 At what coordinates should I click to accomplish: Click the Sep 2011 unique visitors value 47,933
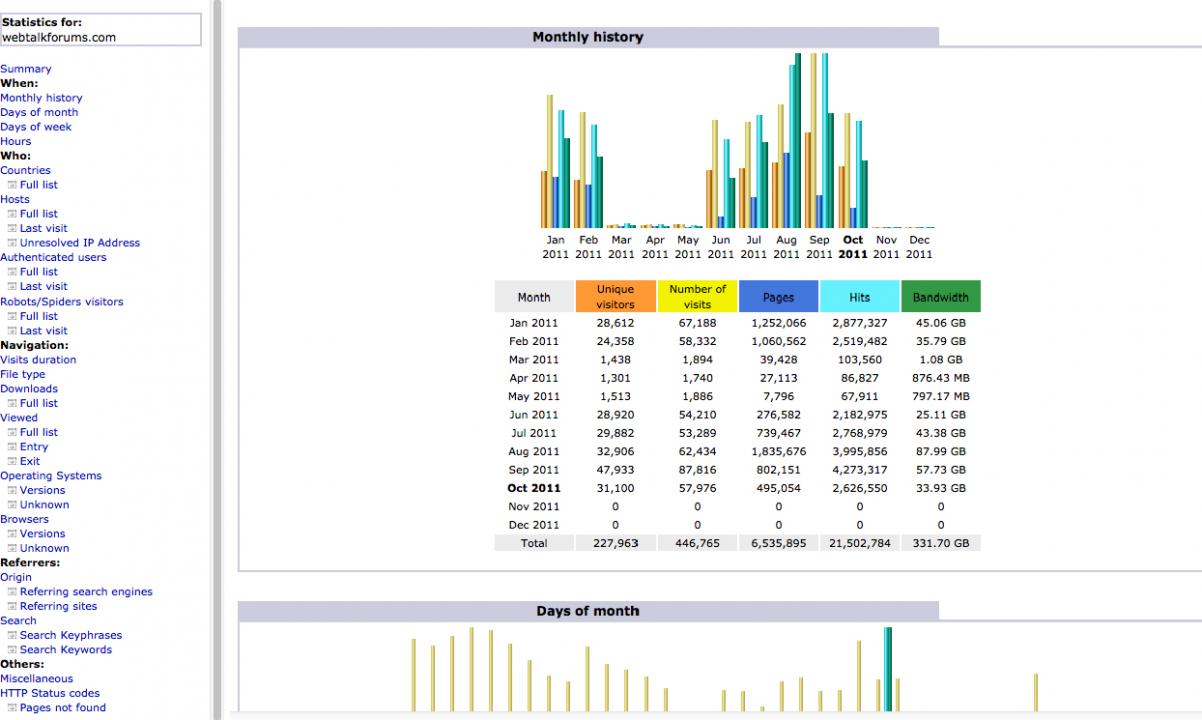[x=615, y=470]
